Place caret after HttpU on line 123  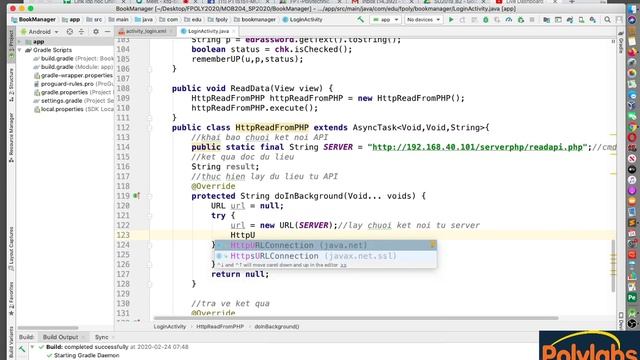point(255,235)
